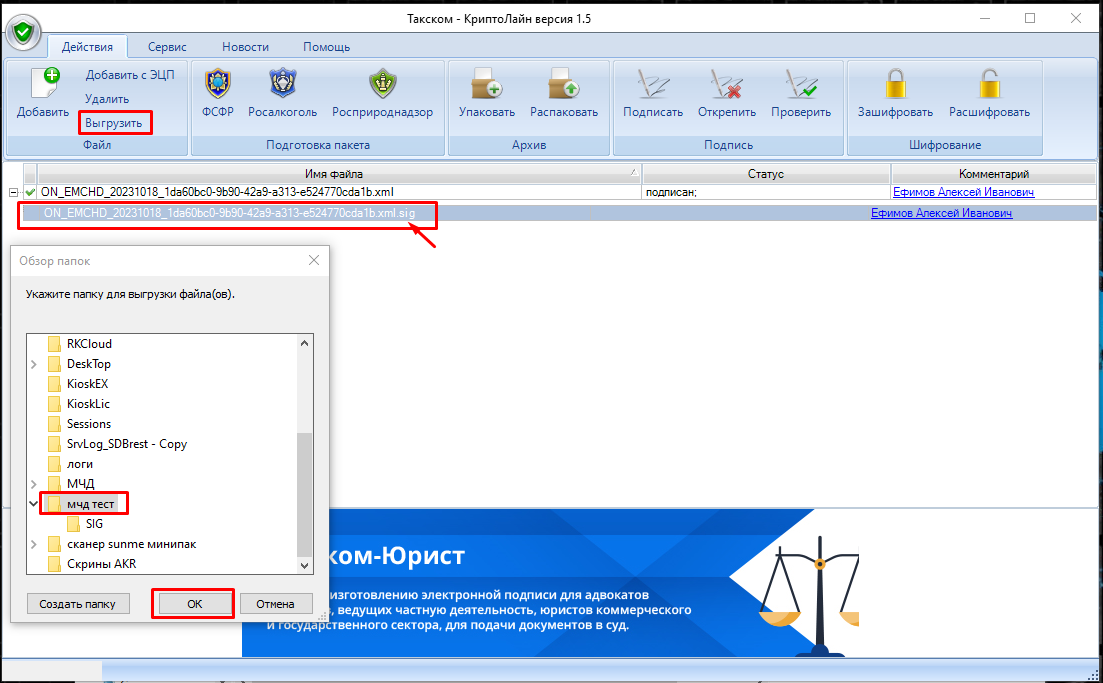
Task: Click the Создать папку button
Action: [77, 604]
